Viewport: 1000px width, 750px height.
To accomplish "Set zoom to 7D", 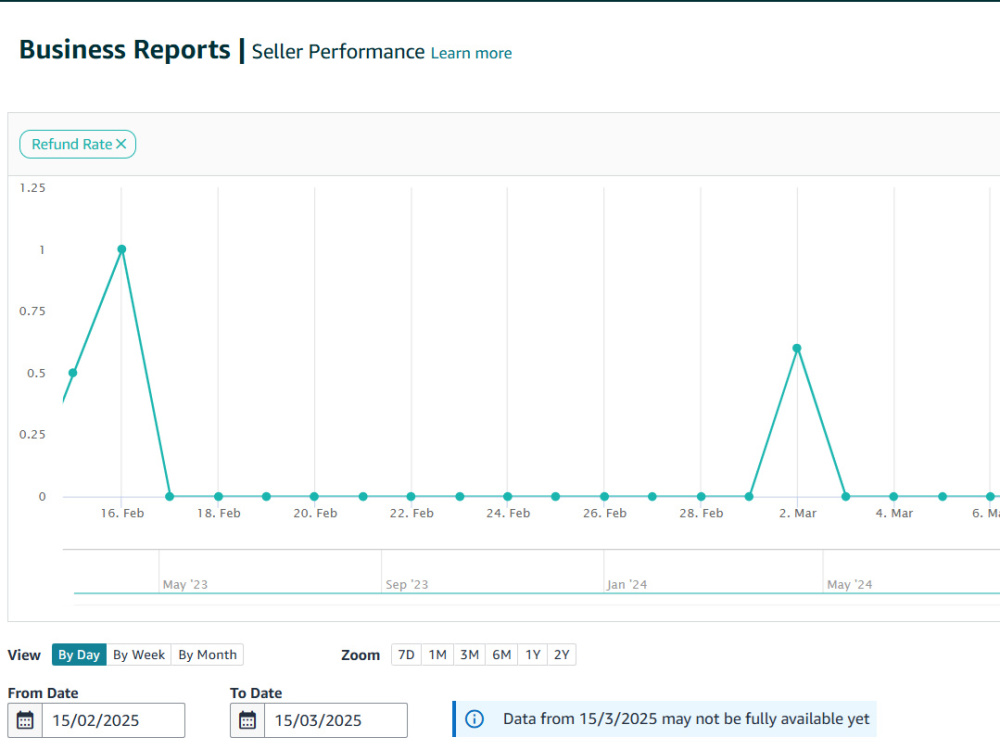I will pyautogui.click(x=406, y=655).
